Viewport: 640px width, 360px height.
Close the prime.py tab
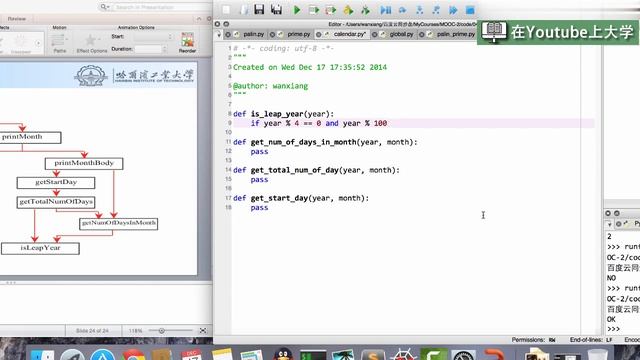pyautogui.click(x=272, y=35)
